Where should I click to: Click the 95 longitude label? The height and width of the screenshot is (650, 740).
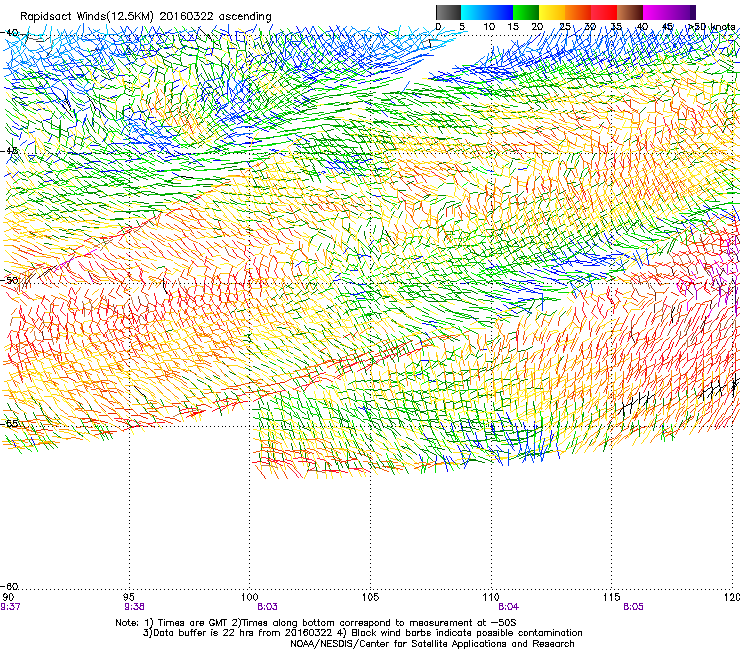click(x=129, y=597)
